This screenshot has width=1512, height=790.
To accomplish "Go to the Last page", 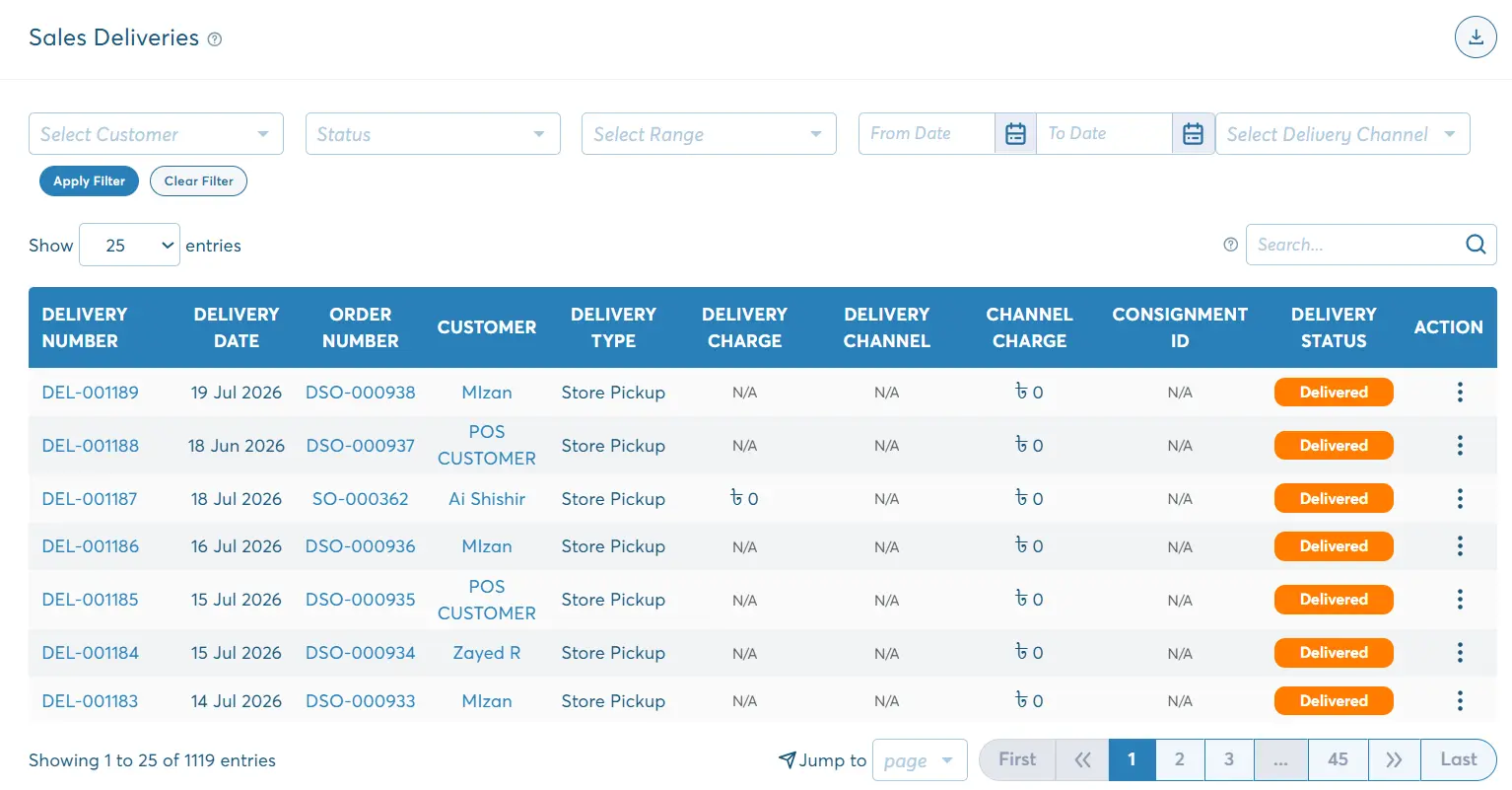I will [1459, 759].
